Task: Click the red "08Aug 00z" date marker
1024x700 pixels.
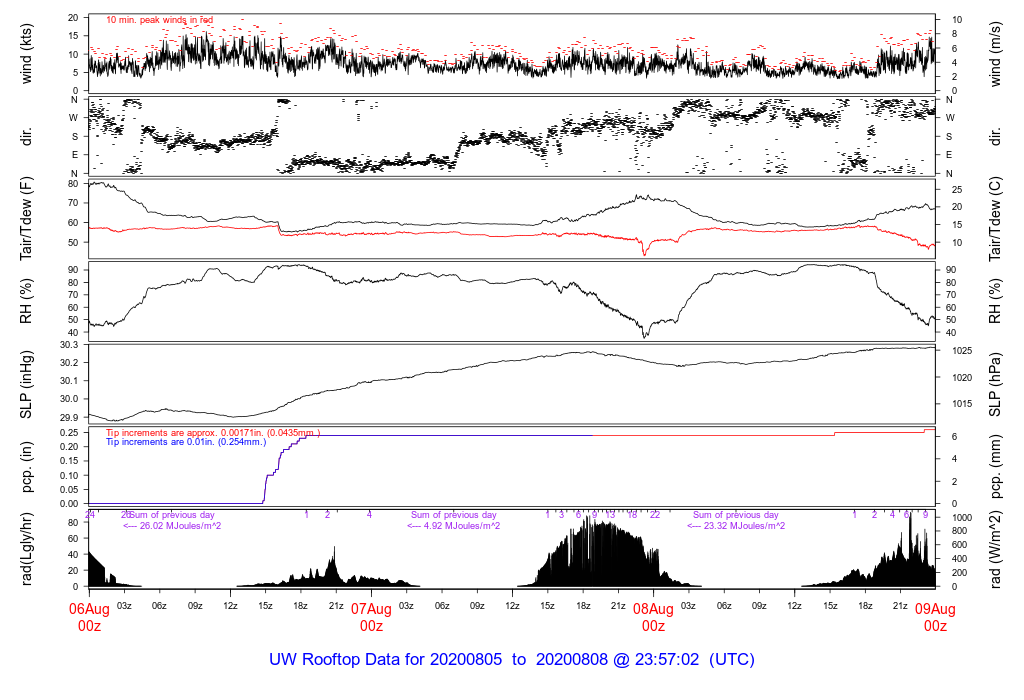Action: click(653, 617)
